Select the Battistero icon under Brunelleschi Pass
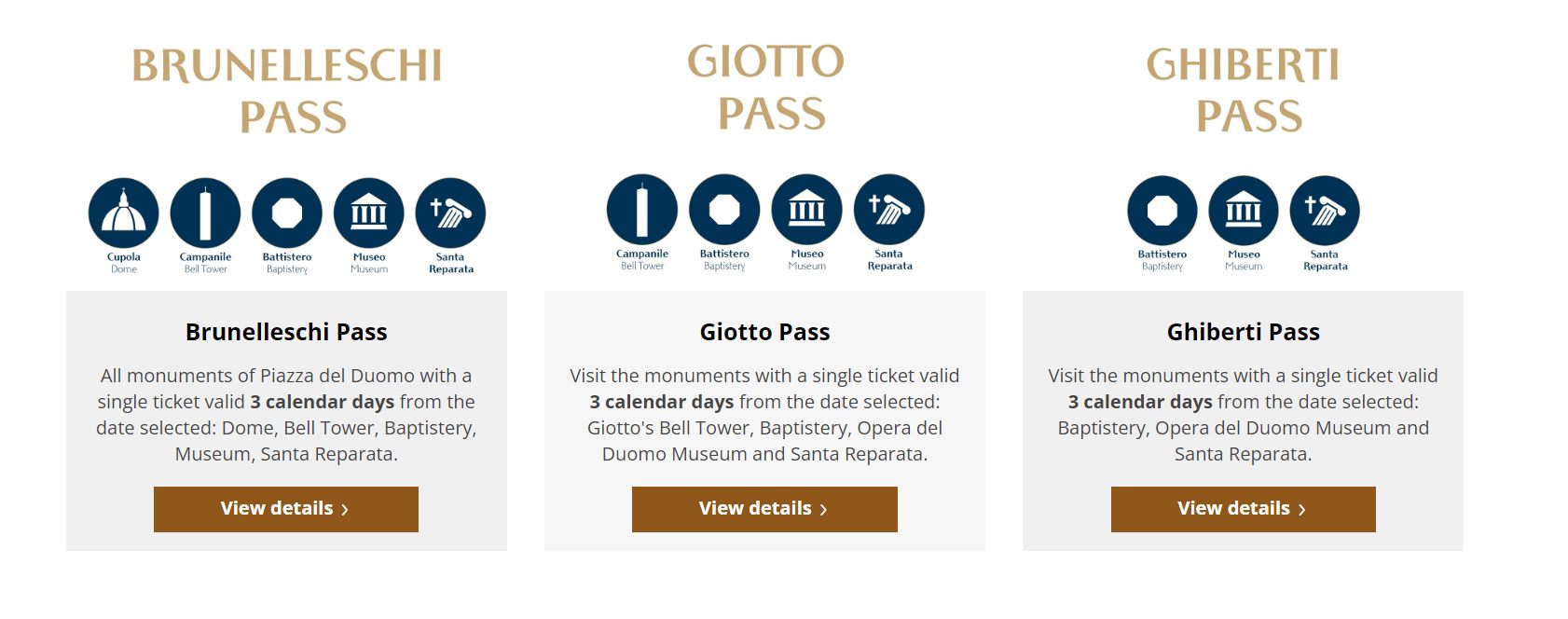Image resolution: width=1568 pixels, height=619 pixels. pos(287,213)
